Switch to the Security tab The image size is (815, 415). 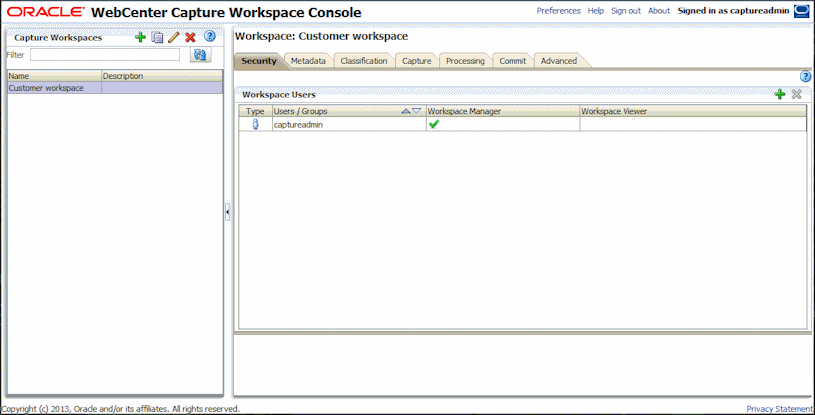(259, 61)
